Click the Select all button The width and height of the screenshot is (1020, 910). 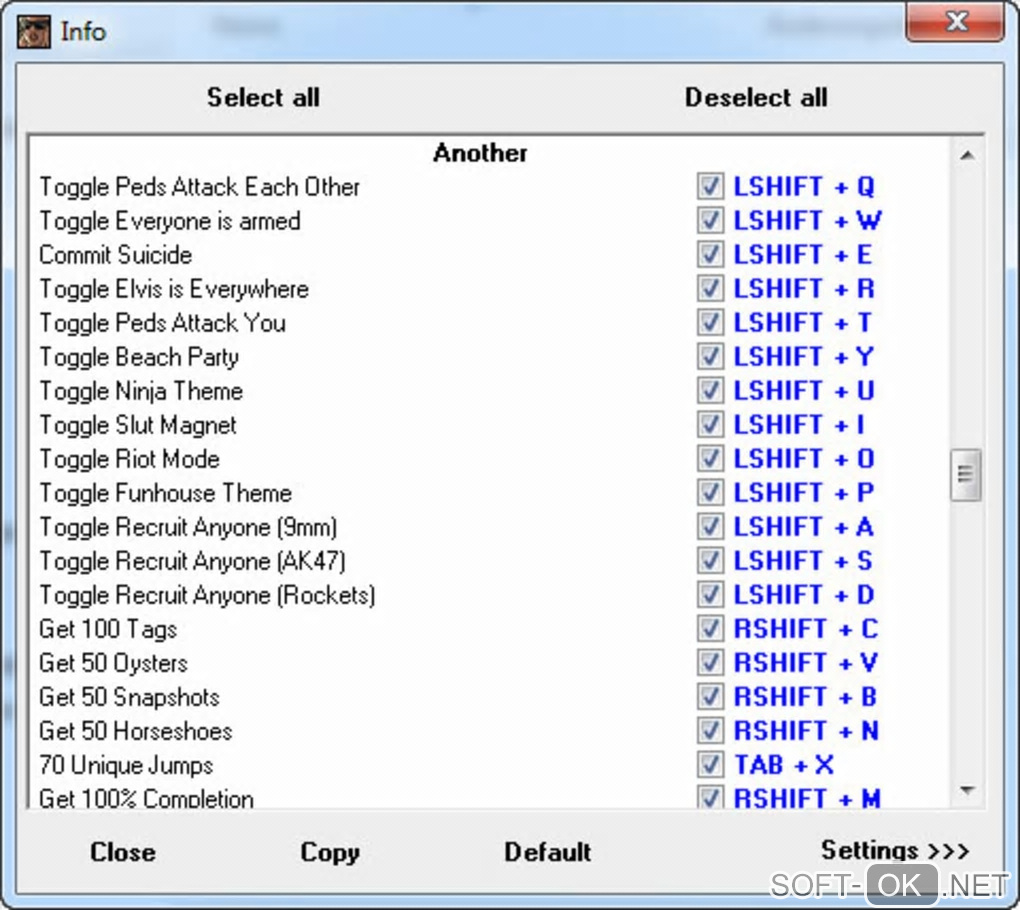263,98
